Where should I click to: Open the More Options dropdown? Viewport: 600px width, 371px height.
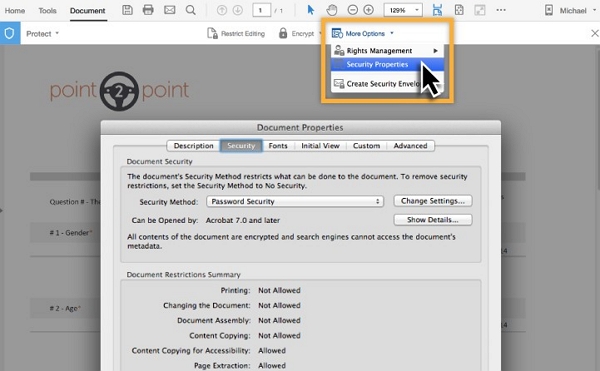(363, 33)
